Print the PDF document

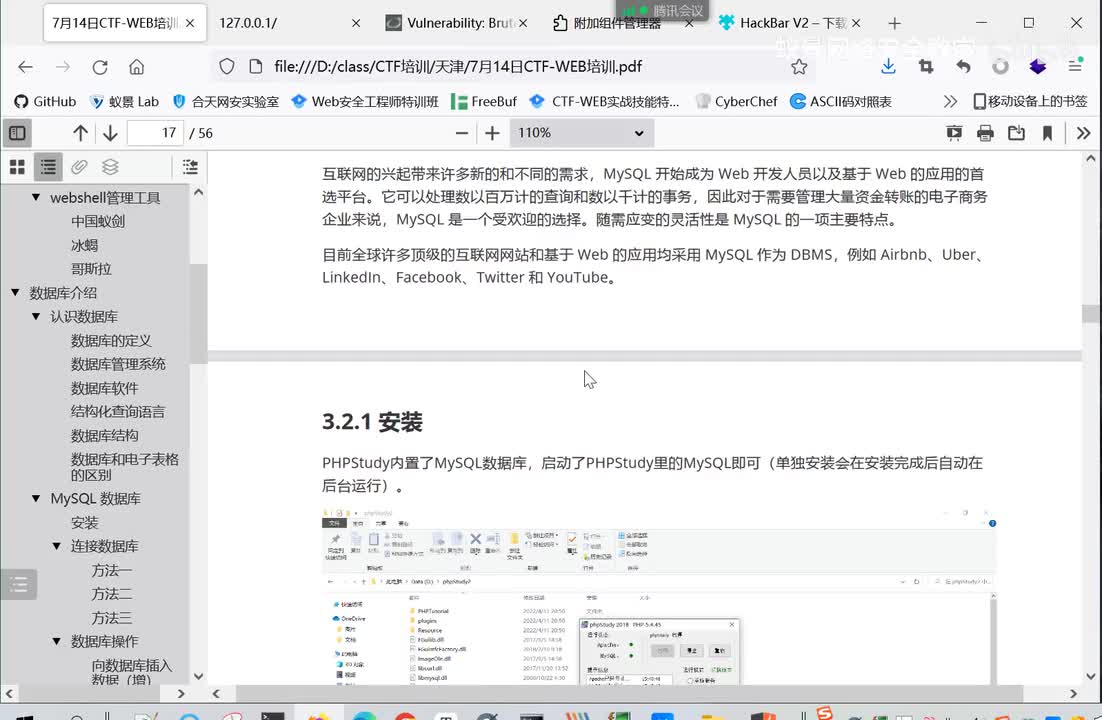coord(985,133)
